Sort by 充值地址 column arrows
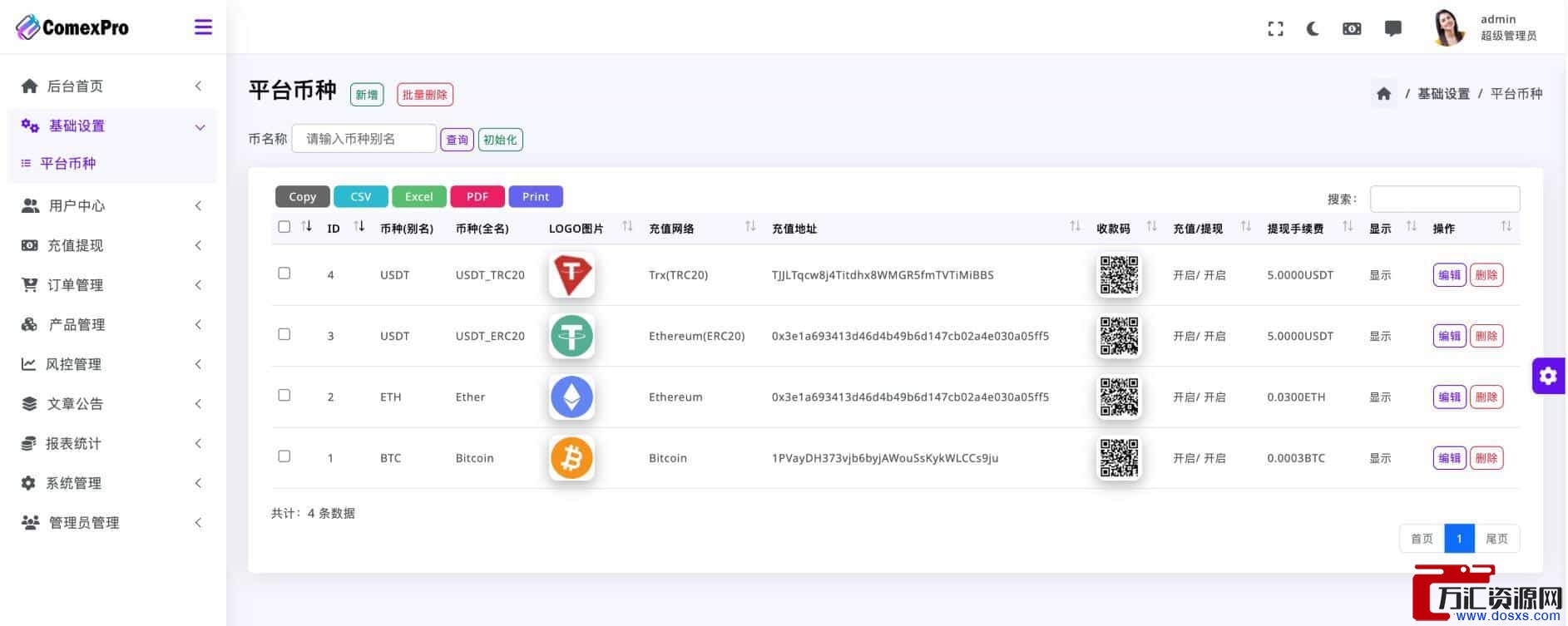The width and height of the screenshot is (1568, 626). [x=1075, y=227]
